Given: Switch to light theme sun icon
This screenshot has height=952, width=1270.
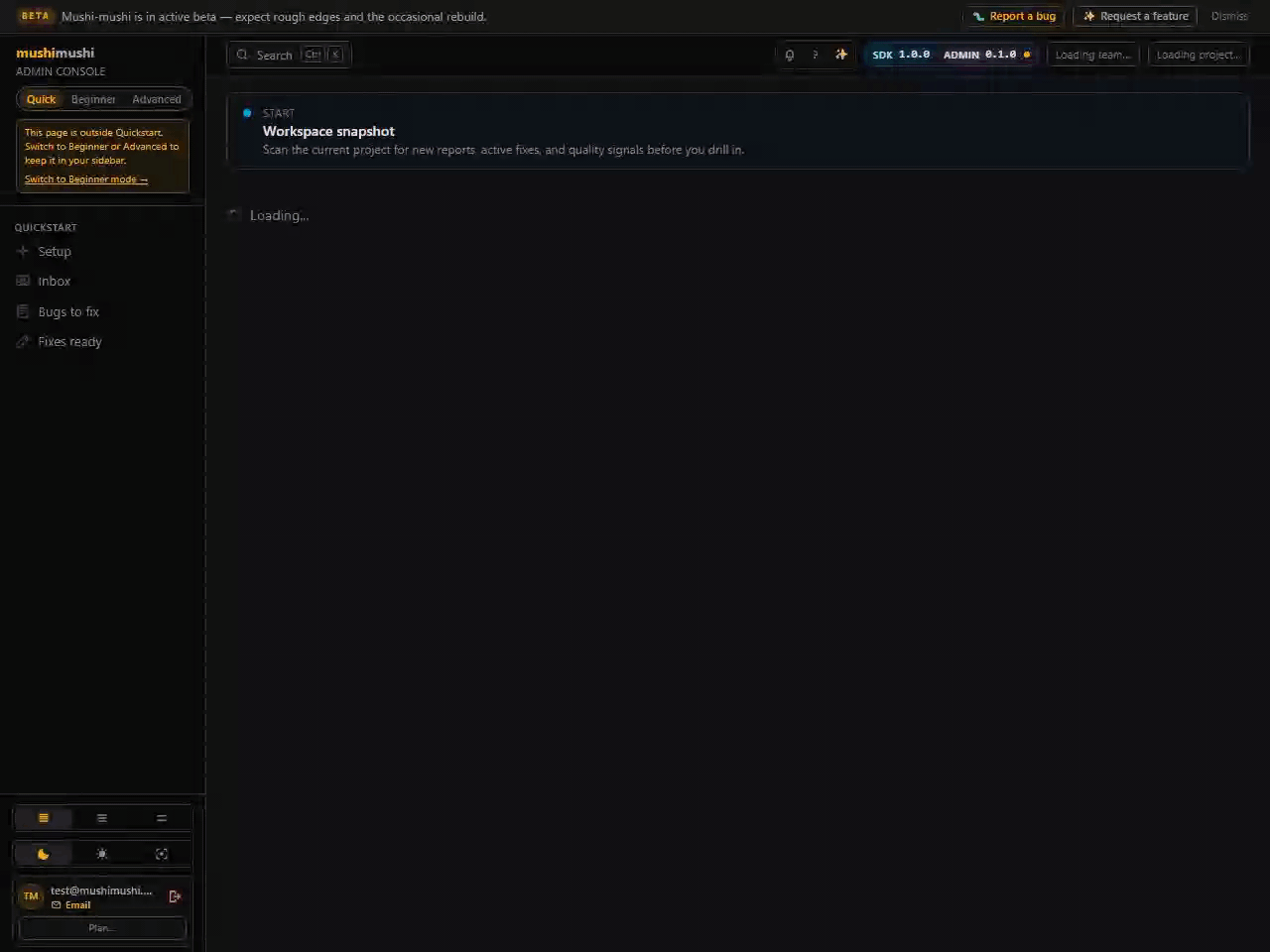Looking at the screenshot, I should pos(102,854).
